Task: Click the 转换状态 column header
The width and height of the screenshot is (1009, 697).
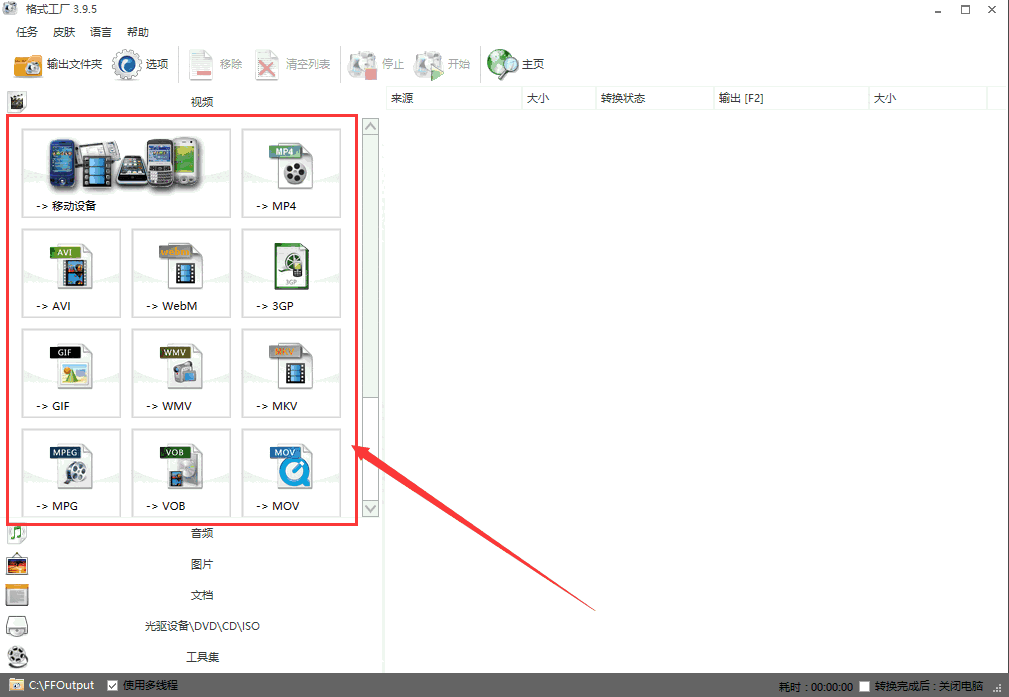Action: [x=622, y=98]
